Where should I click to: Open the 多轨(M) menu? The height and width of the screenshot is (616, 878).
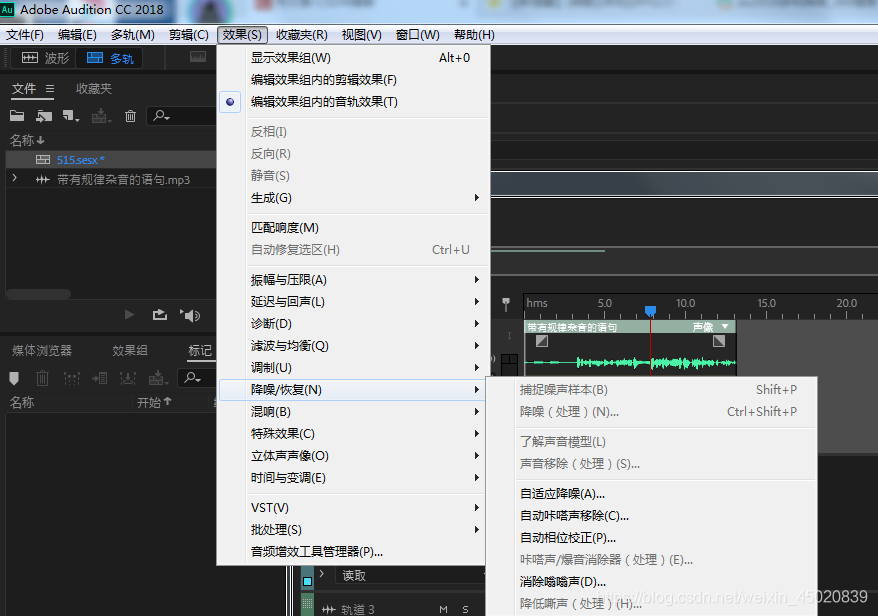click(x=133, y=35)
